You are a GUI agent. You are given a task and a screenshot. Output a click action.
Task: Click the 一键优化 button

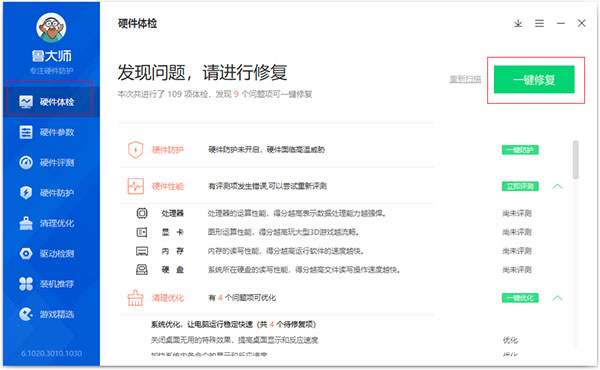(x=520, y=298)
